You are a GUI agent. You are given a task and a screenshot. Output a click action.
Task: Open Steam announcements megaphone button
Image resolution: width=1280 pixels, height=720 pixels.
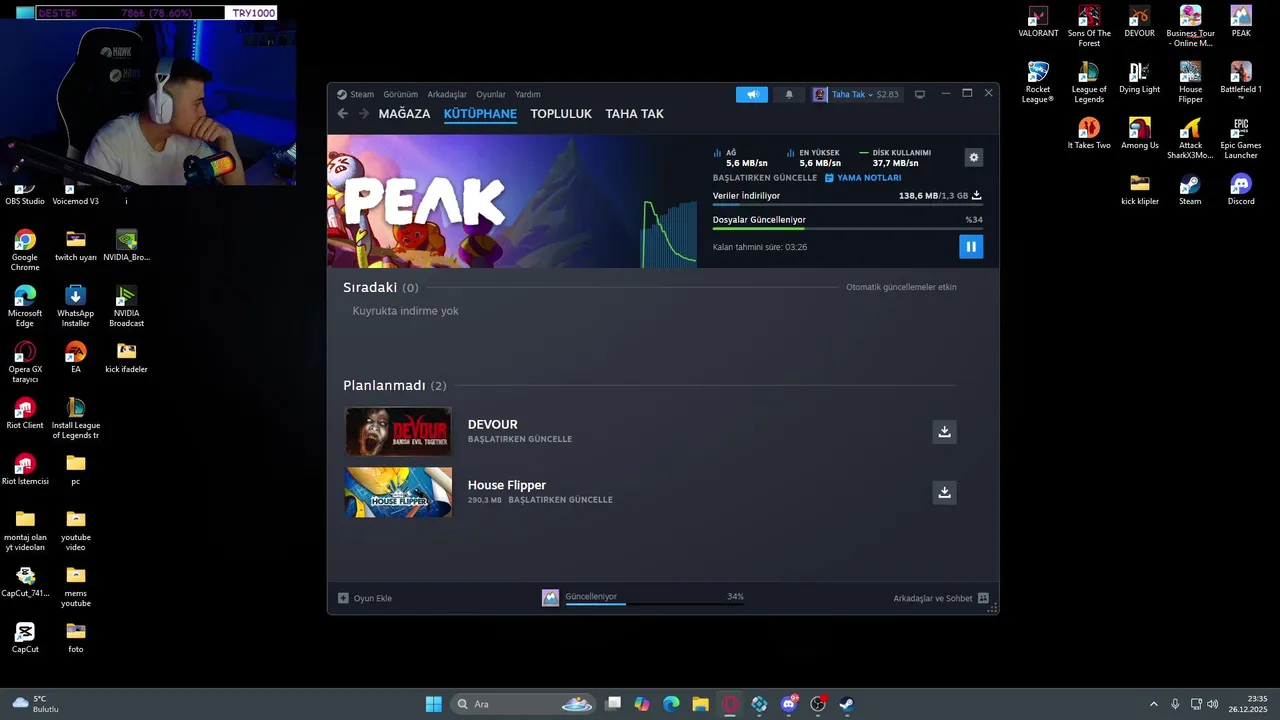pos(752,94)
